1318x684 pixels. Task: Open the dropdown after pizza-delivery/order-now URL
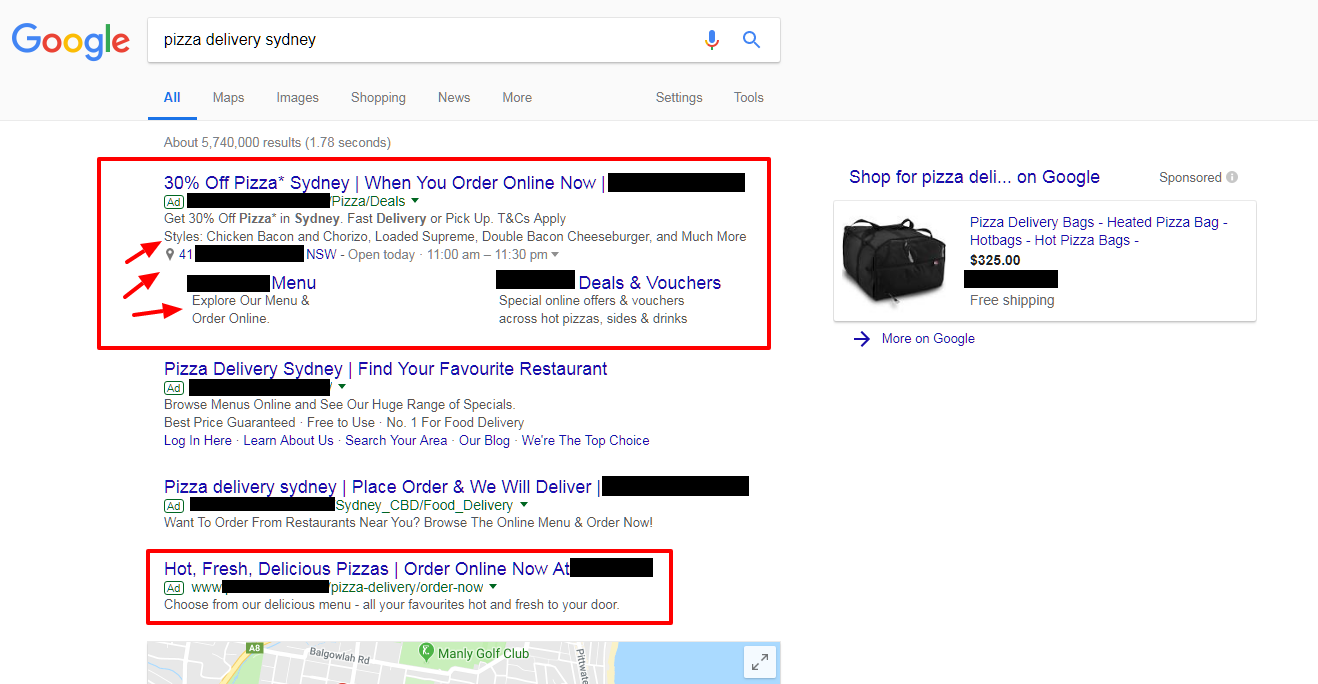click(x=492, y=587)
